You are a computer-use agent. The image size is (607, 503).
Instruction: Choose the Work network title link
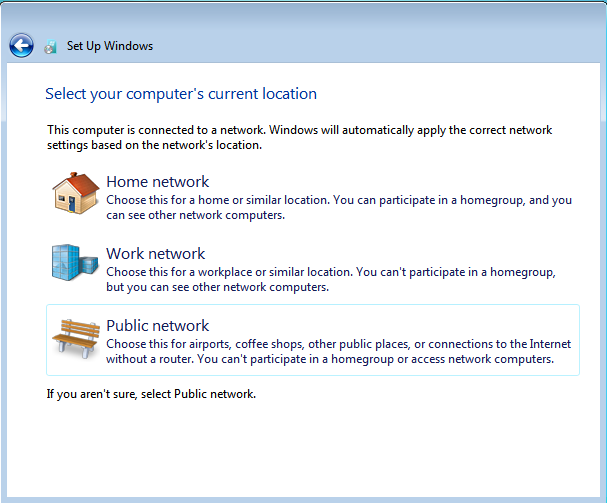(156, 254)
